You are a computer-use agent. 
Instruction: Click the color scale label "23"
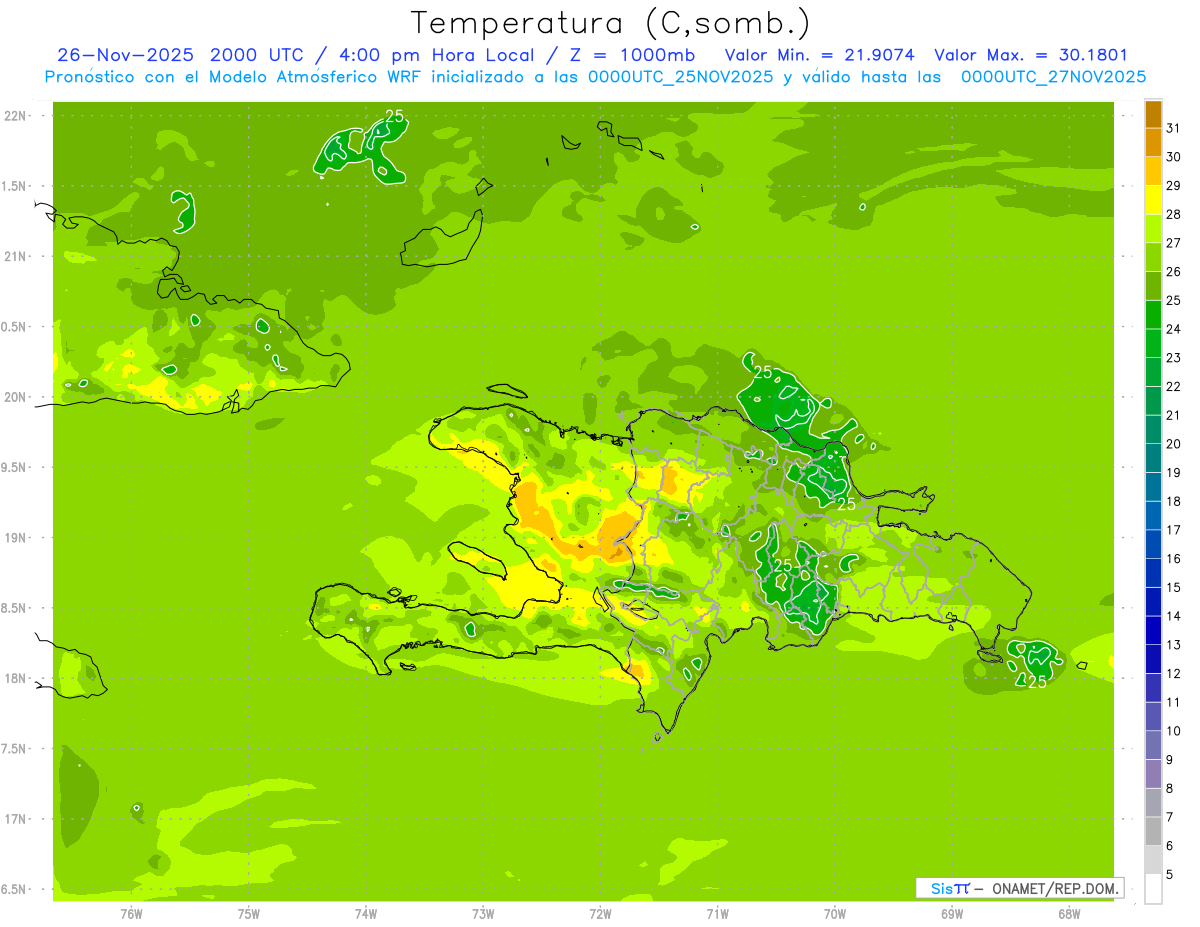tap(1174, 357)
